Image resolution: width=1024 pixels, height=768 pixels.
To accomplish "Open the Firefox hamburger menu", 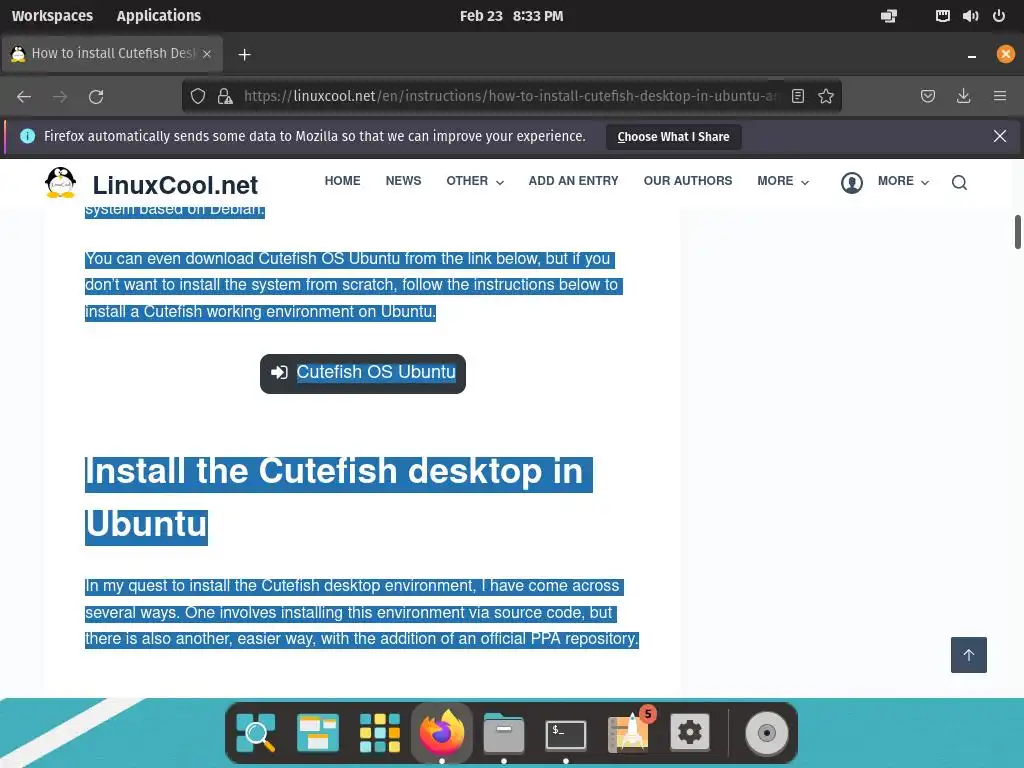I will click(1000, 97).
